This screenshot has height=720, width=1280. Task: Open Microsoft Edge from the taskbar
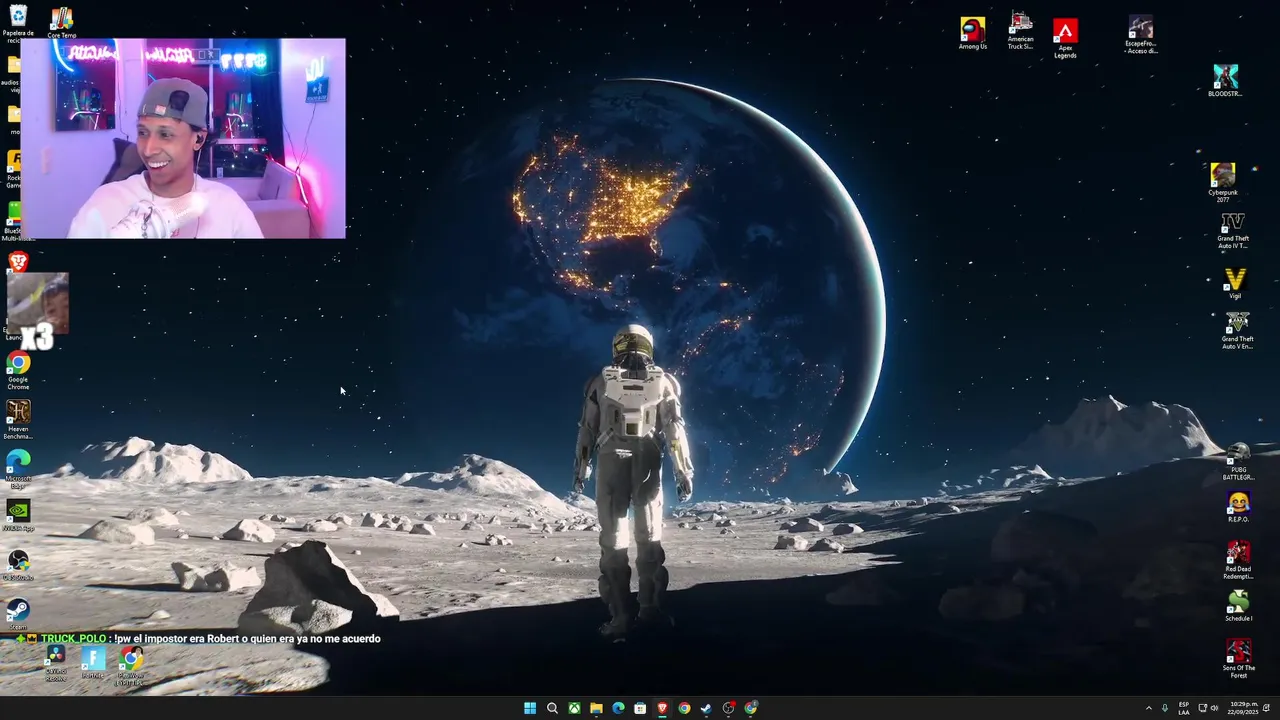pyautogui.click(x=618, y=708)
